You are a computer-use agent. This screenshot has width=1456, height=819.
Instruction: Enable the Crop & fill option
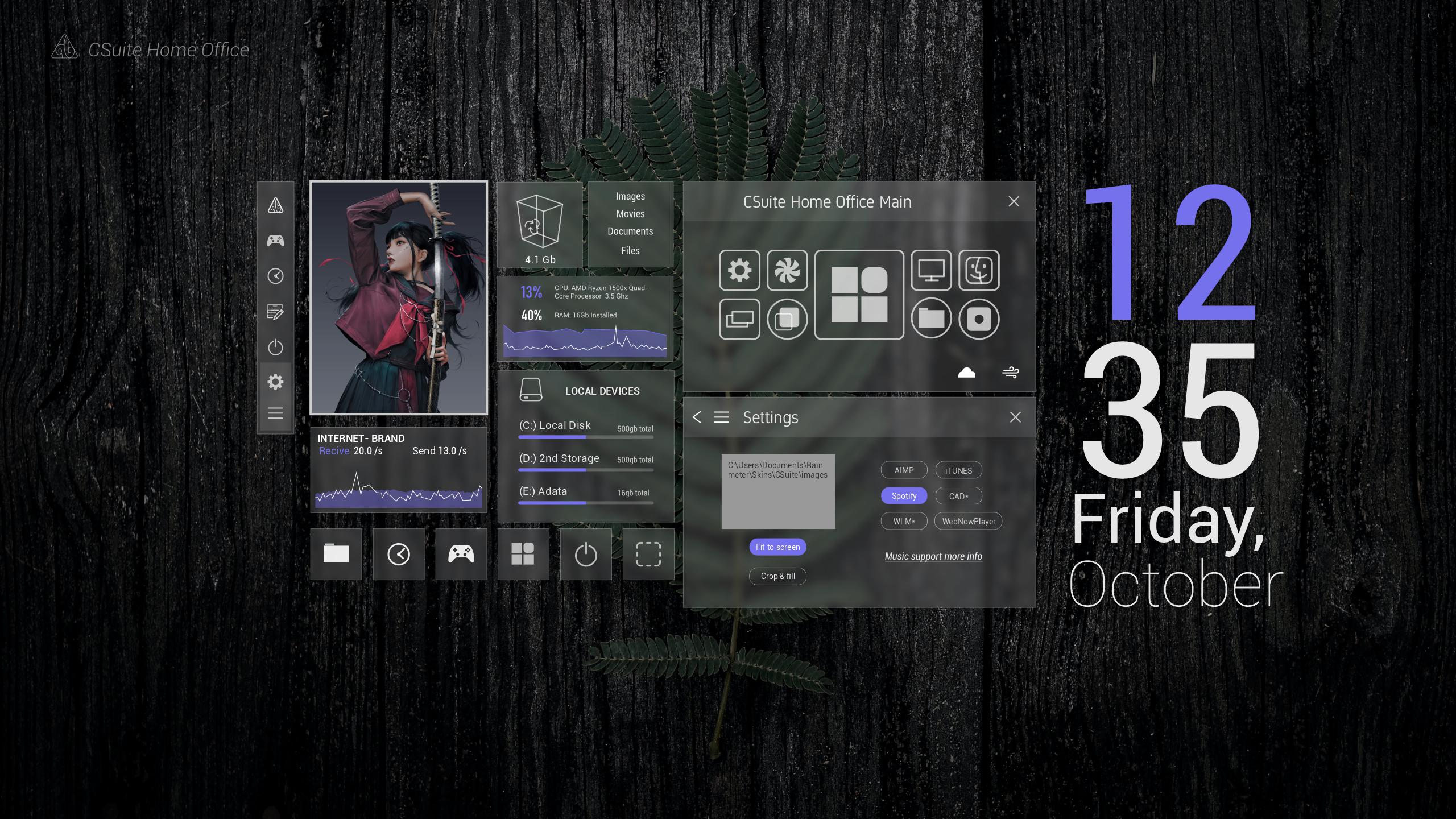tap(777, 576)
